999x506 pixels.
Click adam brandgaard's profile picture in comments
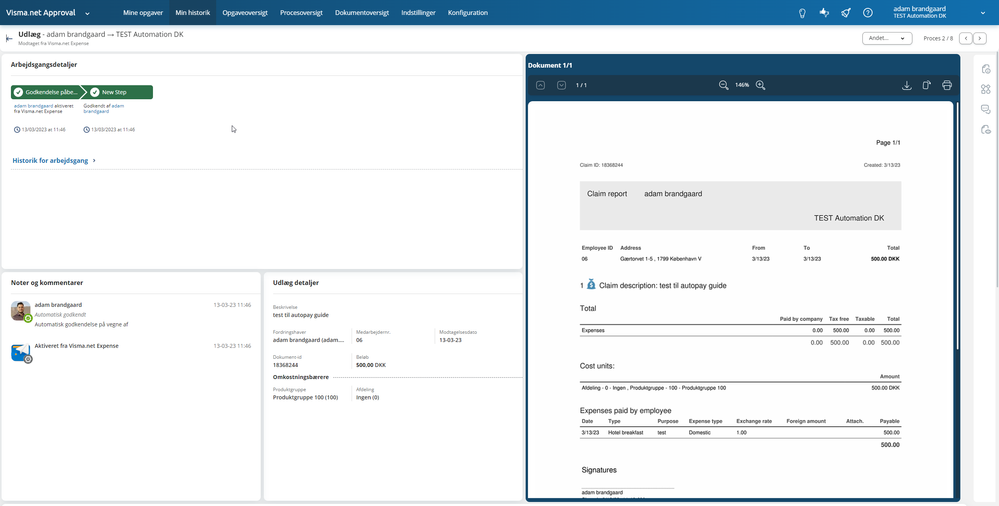pyautogui.click(x=20, y=310)
